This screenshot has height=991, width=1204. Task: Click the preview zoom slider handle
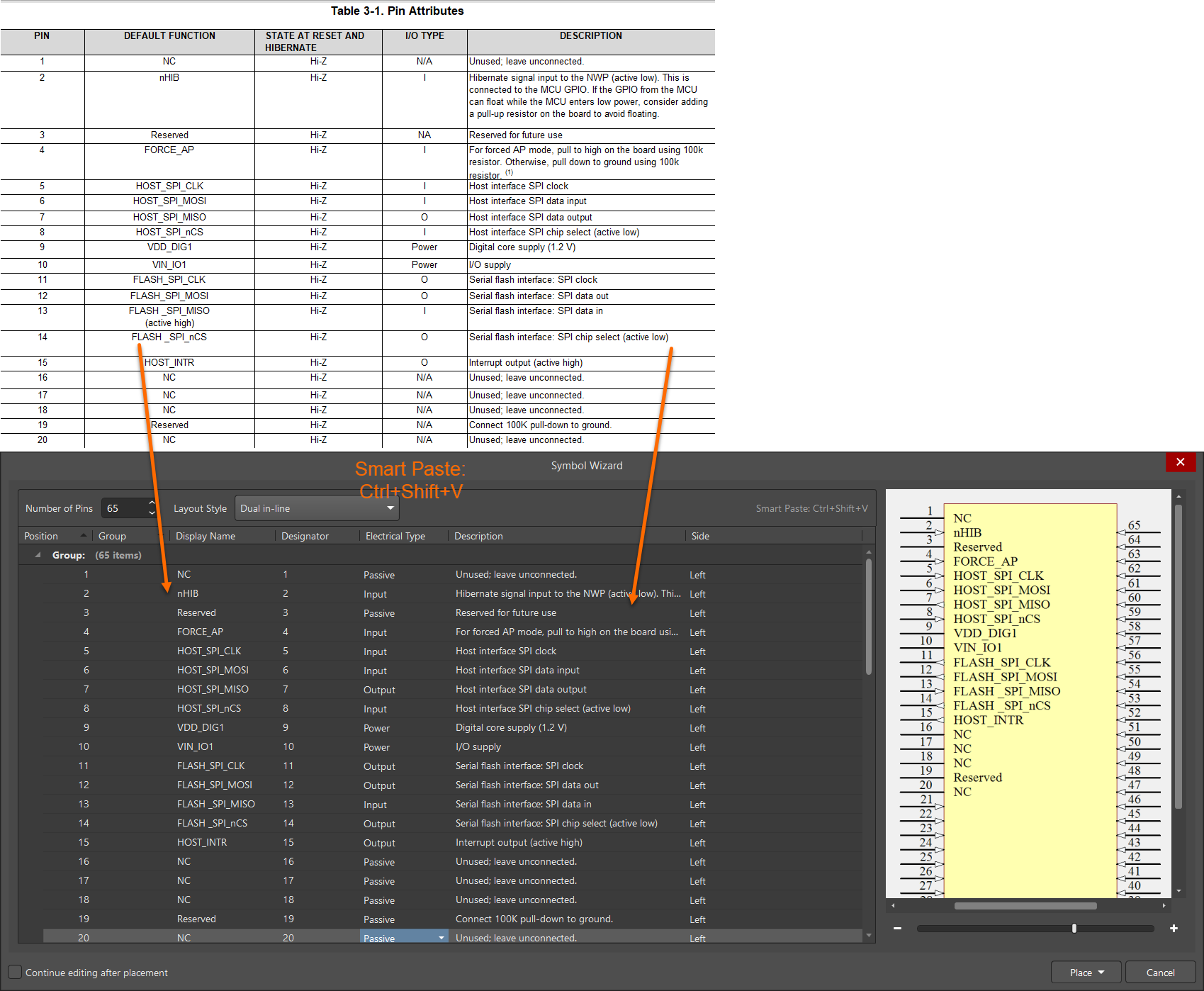pos(1074,929)
